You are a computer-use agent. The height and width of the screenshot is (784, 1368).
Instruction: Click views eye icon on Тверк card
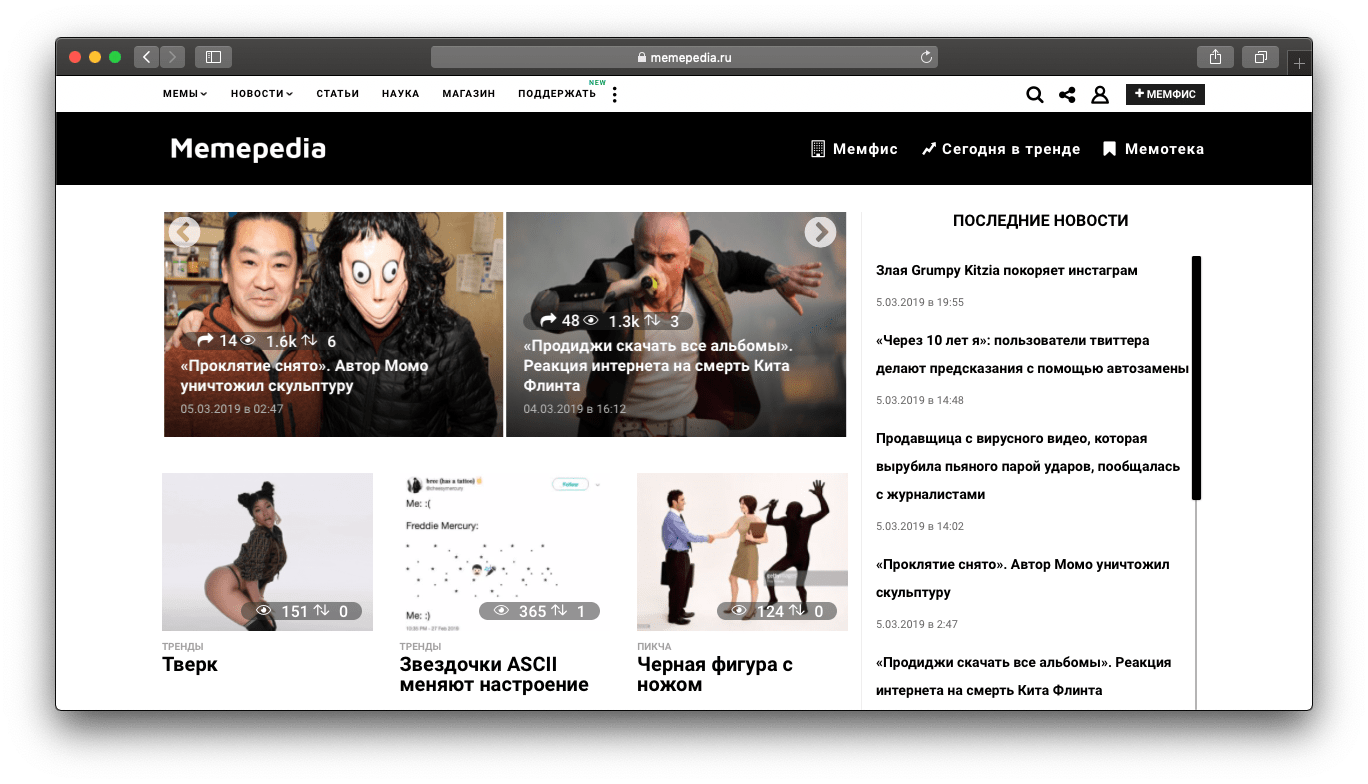(264, 611)
